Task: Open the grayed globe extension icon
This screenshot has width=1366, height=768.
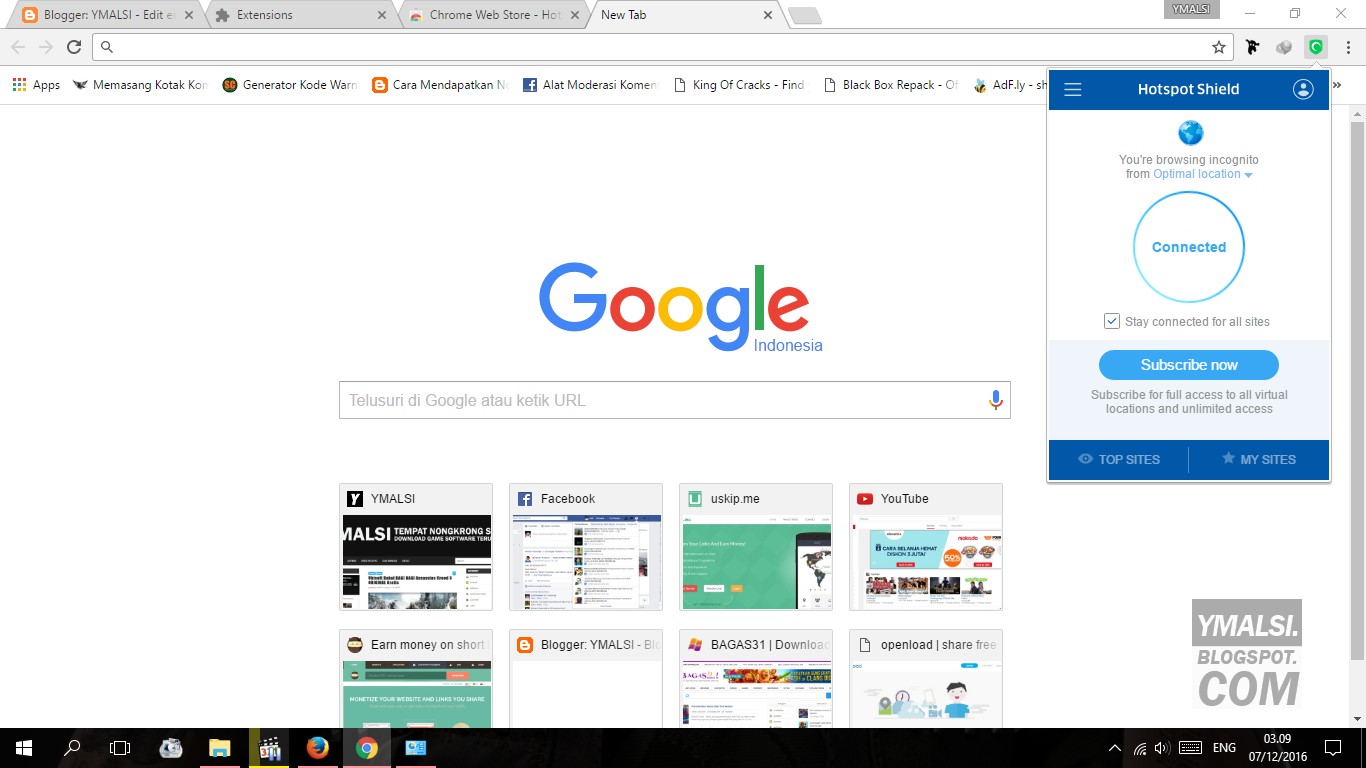Action: [1284, 46]
